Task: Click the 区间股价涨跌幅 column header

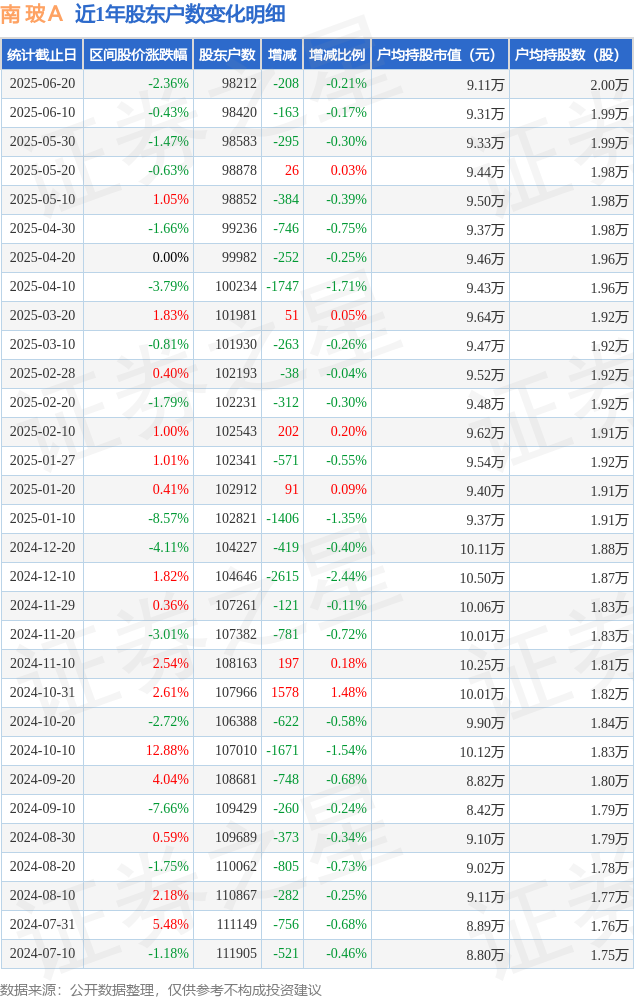Action: click(x=138, y=55)
